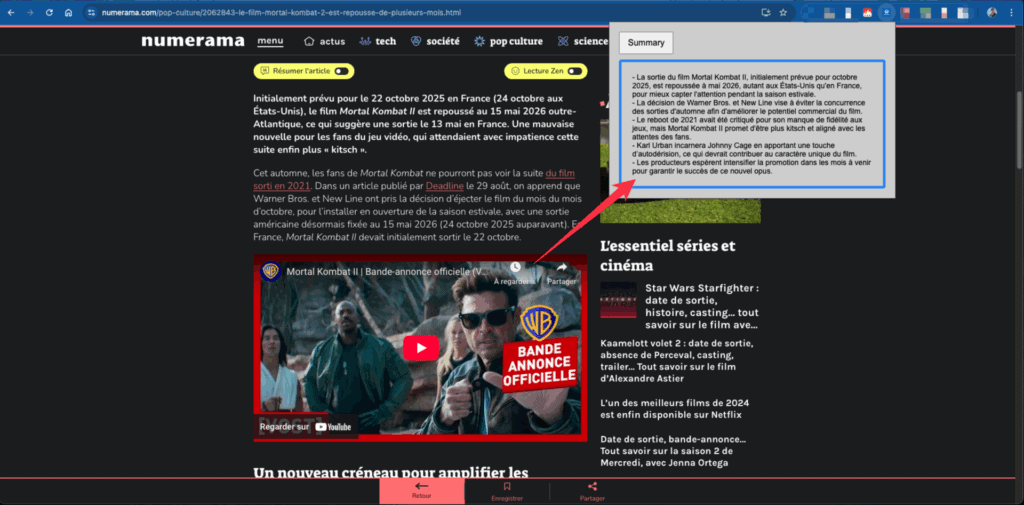Open the tech section
The image size is (1024, 505).
(385, 41)
